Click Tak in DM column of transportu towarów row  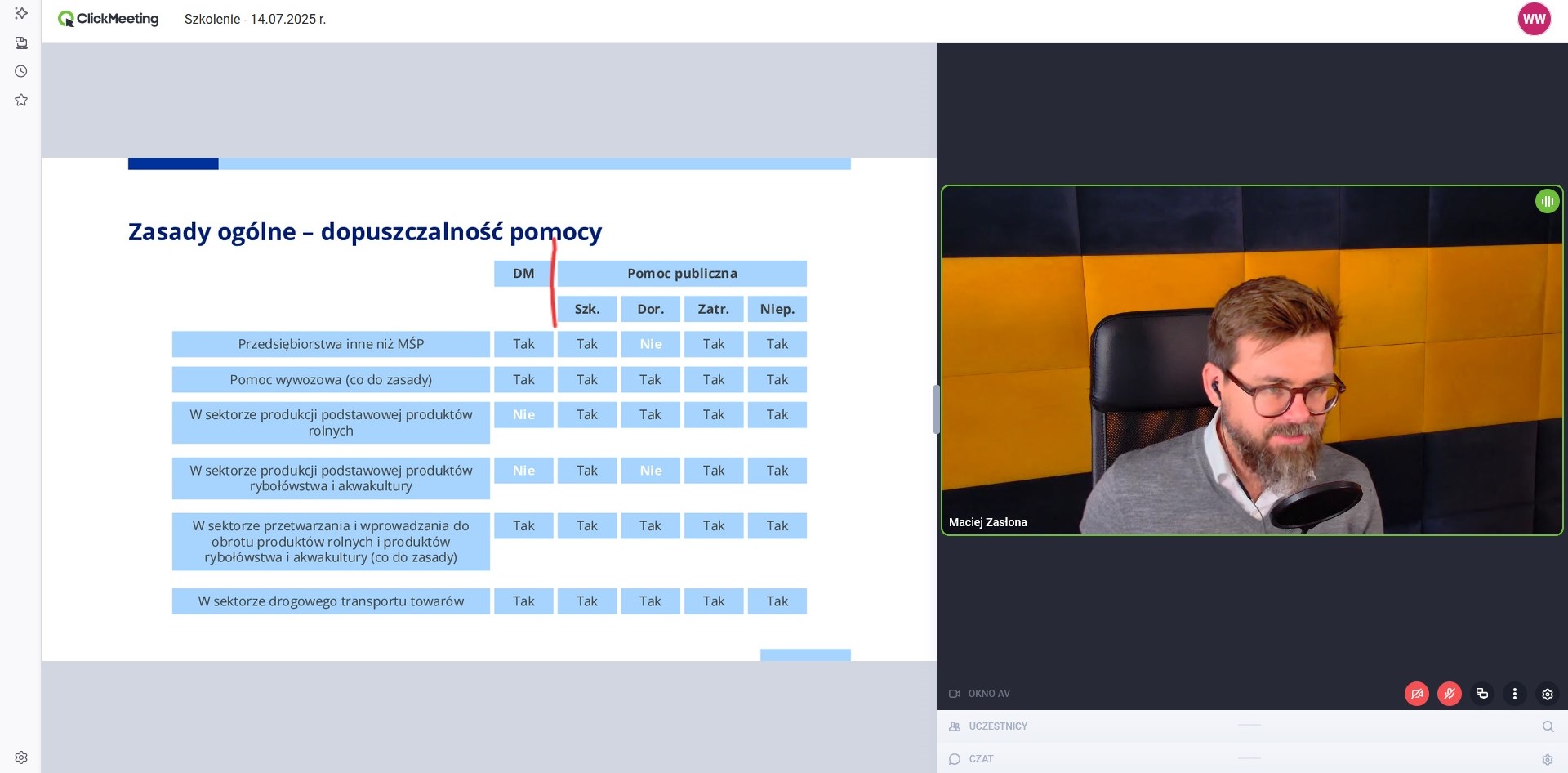point(523,601)
